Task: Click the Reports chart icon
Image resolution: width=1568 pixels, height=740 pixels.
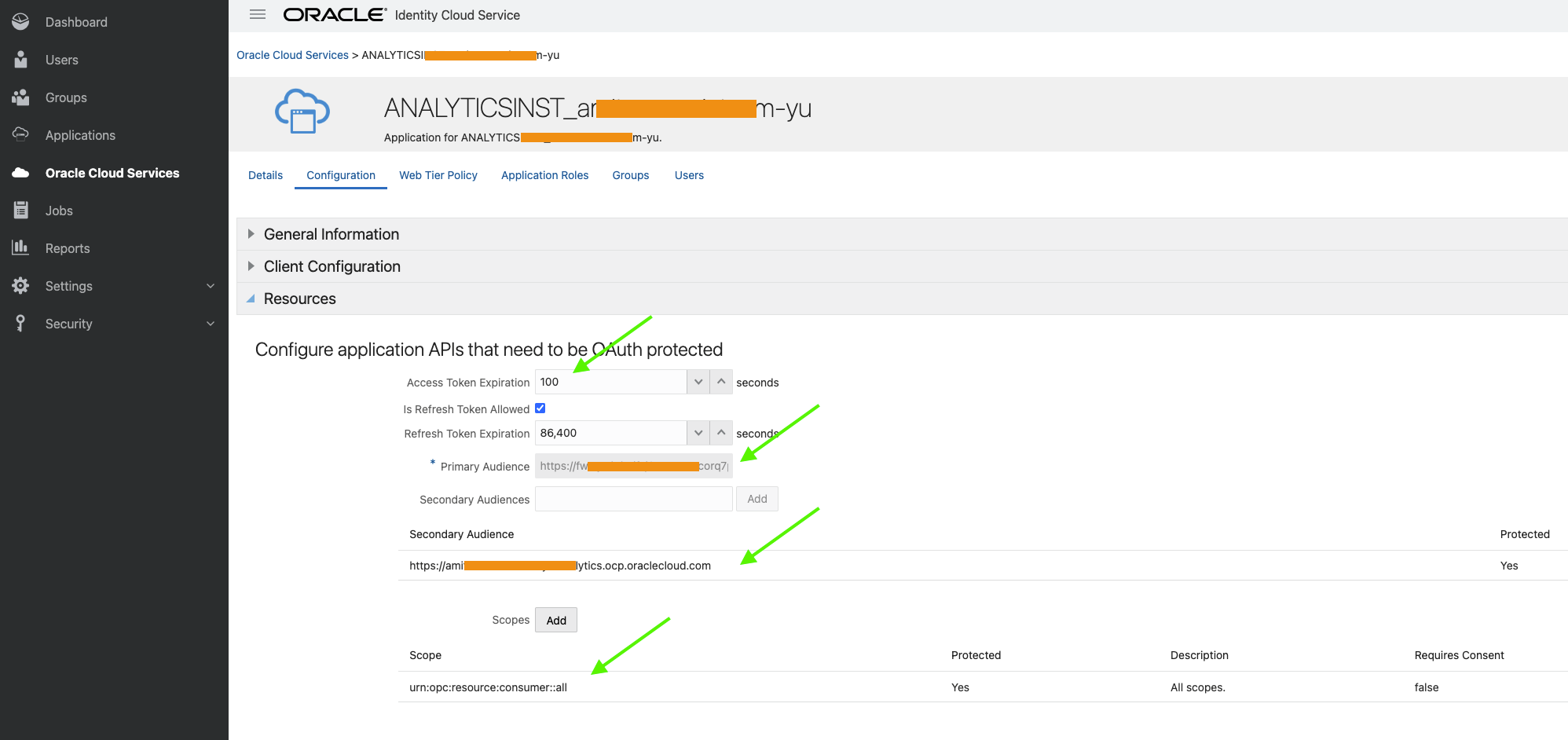Action: [x=20, y=248]
